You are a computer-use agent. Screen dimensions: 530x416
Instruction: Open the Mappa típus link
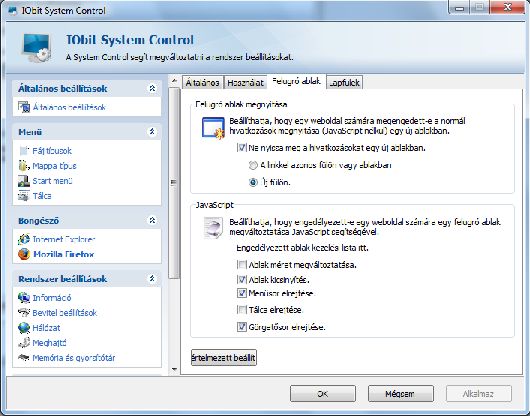[x=54, y=166]
